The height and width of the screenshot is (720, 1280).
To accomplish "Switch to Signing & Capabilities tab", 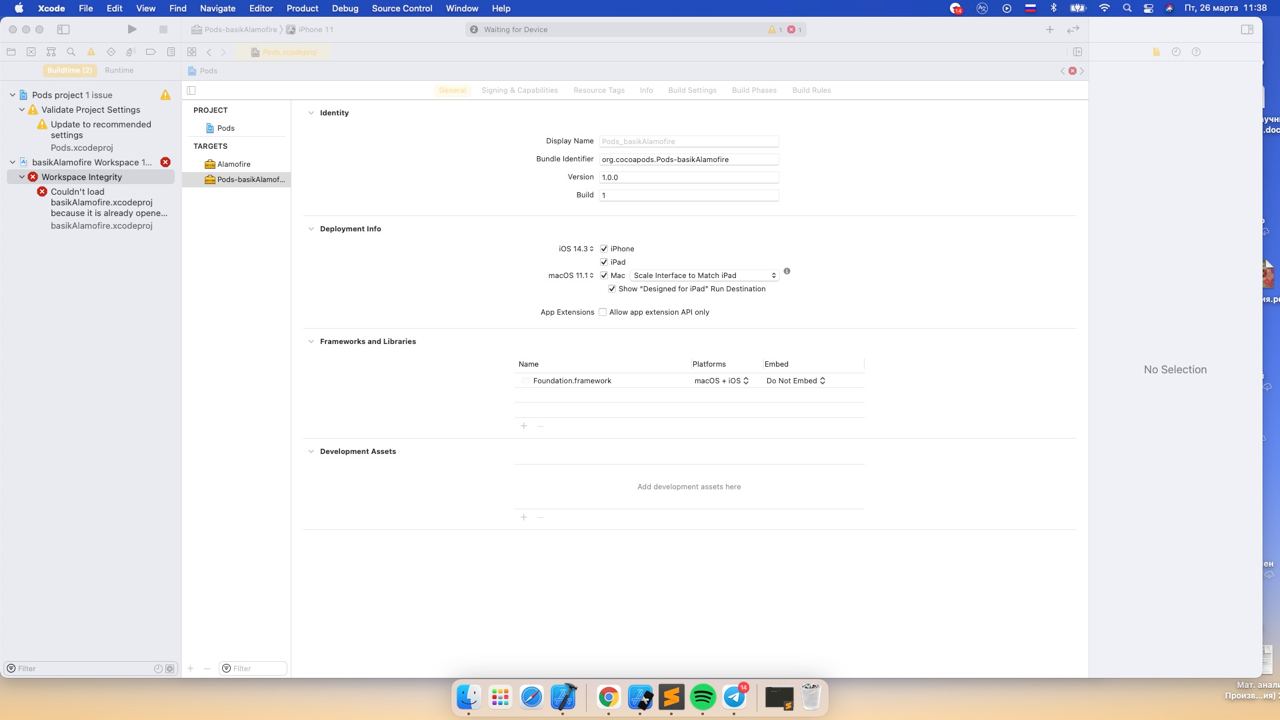I will point(519,90).
